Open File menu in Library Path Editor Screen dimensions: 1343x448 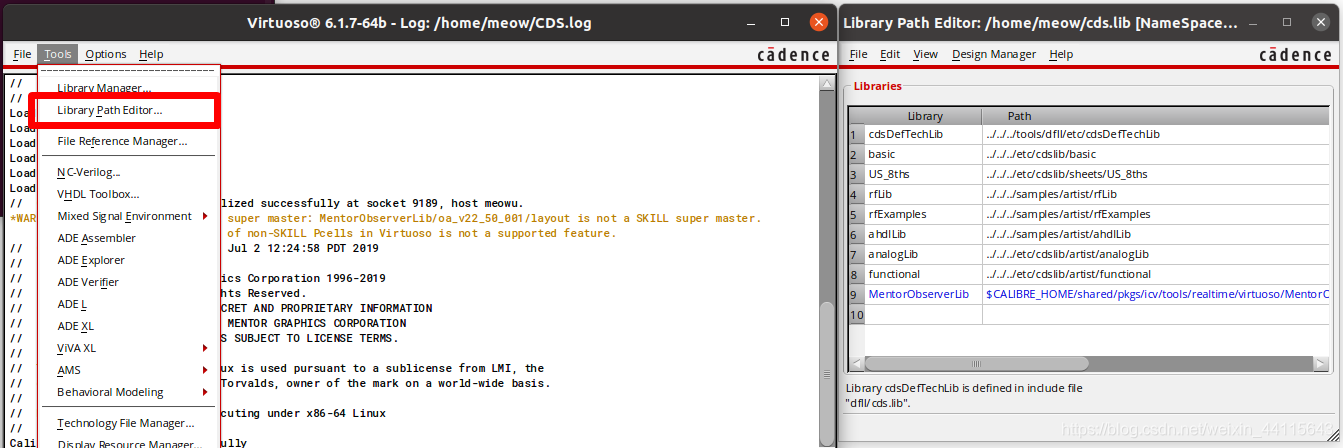tap(858, 54)
